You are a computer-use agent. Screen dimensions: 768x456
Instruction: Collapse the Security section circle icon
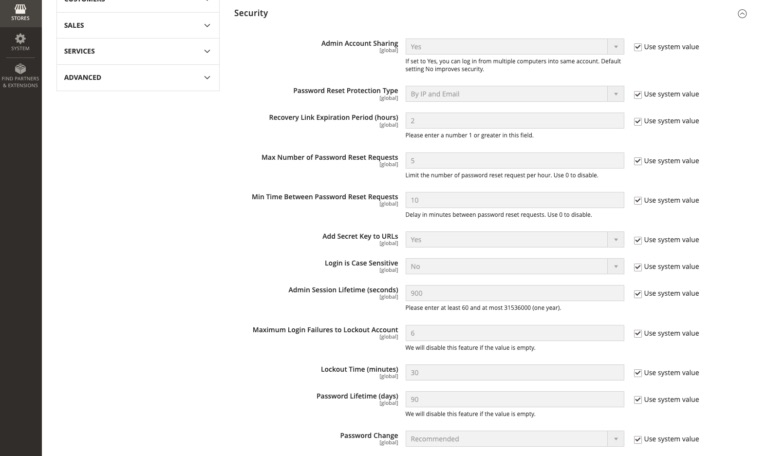741,14
